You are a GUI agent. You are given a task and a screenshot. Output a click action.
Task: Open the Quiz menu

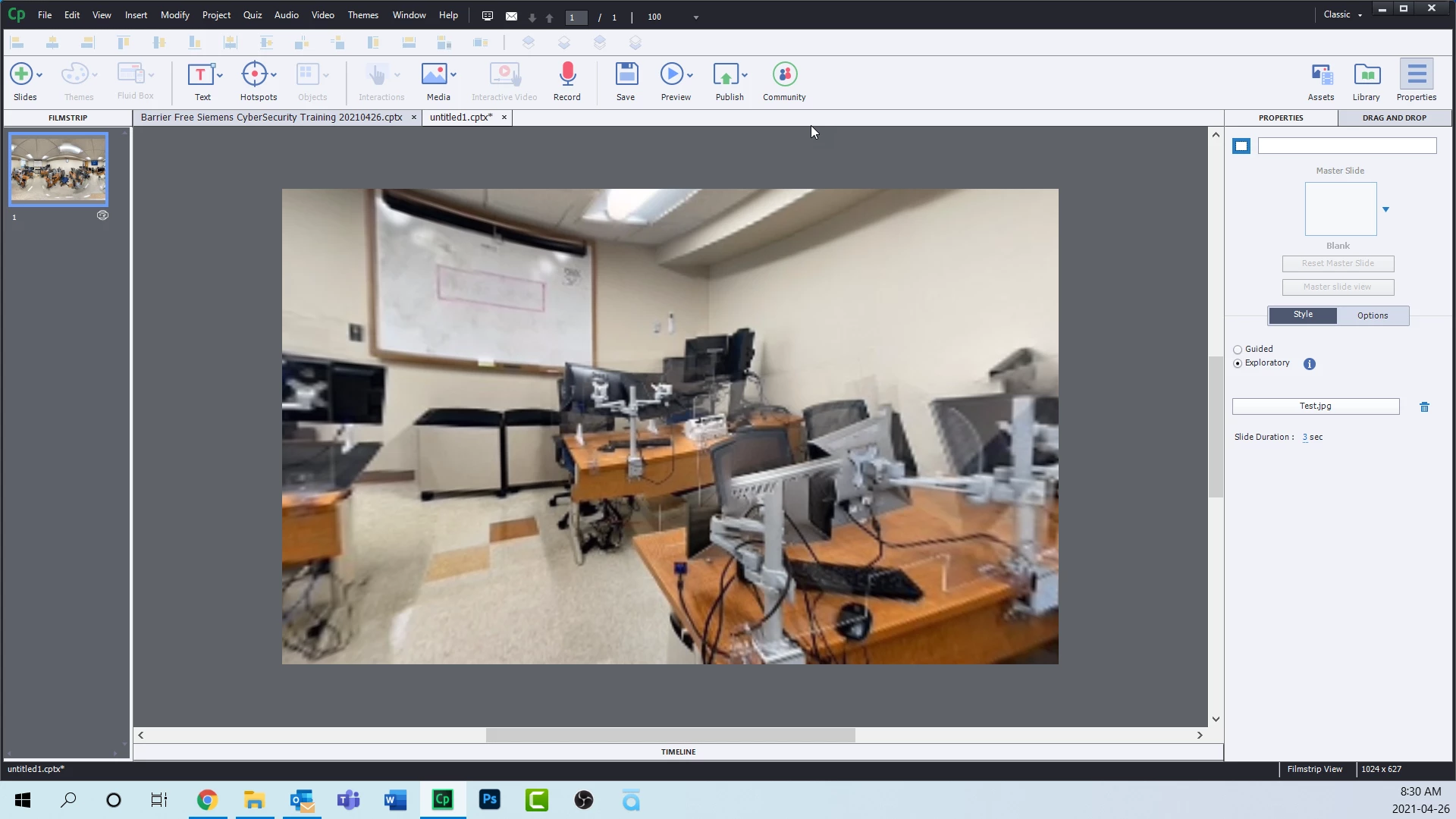[x=252, y=15]
